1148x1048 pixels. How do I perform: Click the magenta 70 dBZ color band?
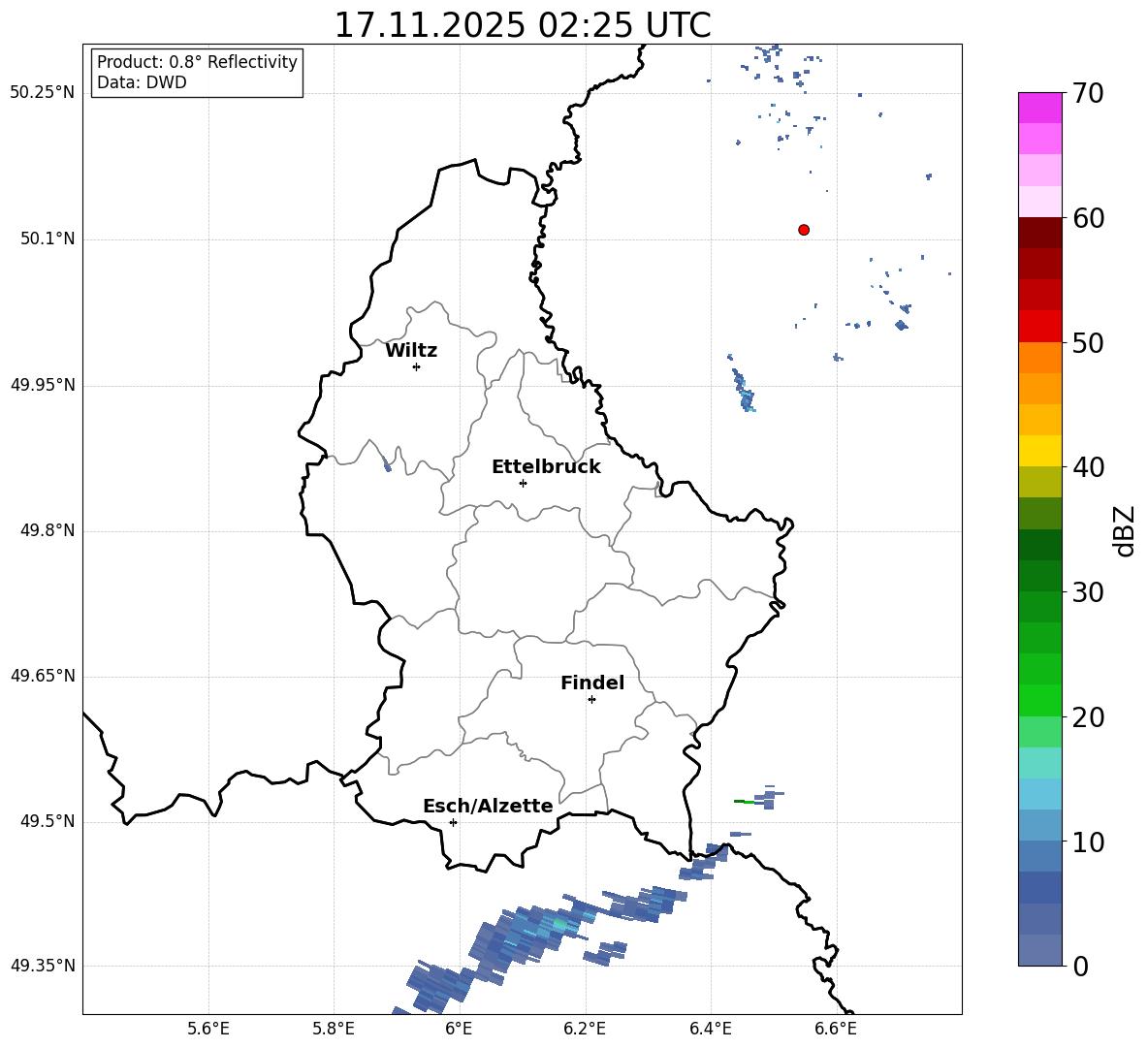coord(1039,108)
